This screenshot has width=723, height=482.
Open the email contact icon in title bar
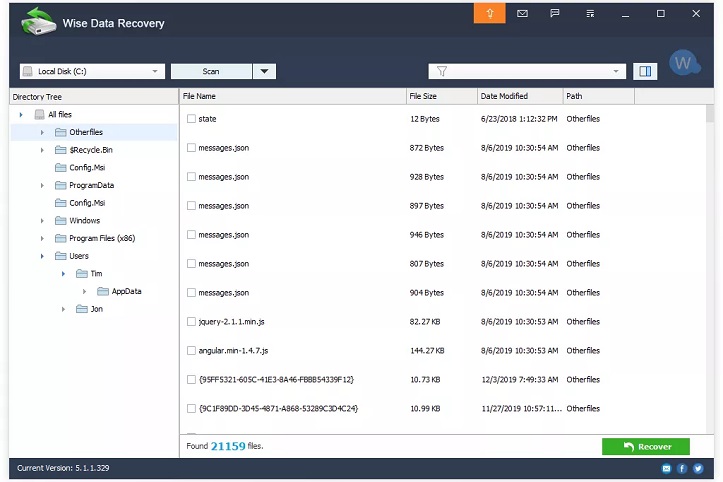click(x=522, y=13)
